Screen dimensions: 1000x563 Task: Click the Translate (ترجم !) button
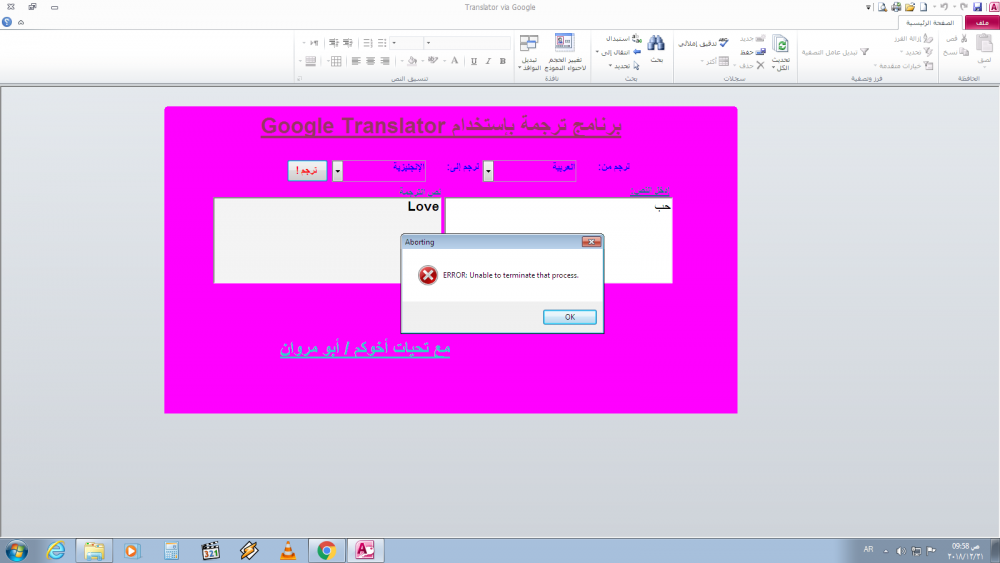[307, 170]
